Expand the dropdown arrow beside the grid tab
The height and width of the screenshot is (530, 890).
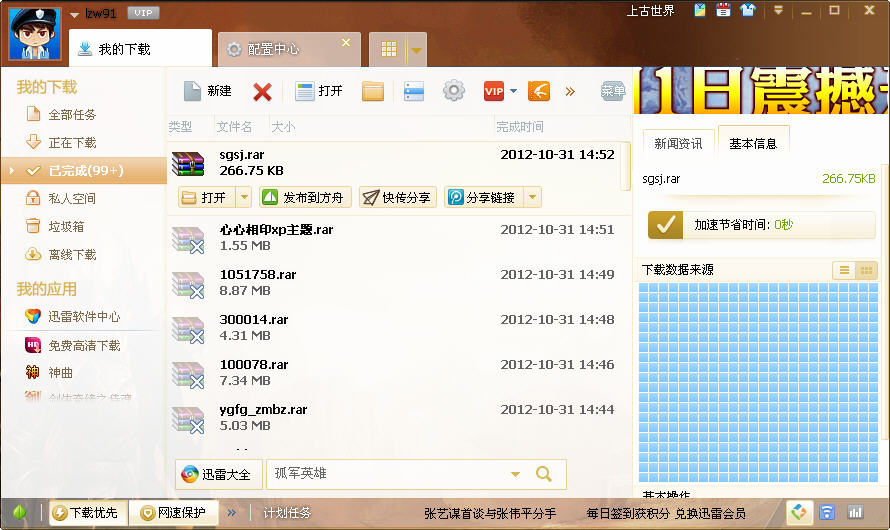point(416,50)
